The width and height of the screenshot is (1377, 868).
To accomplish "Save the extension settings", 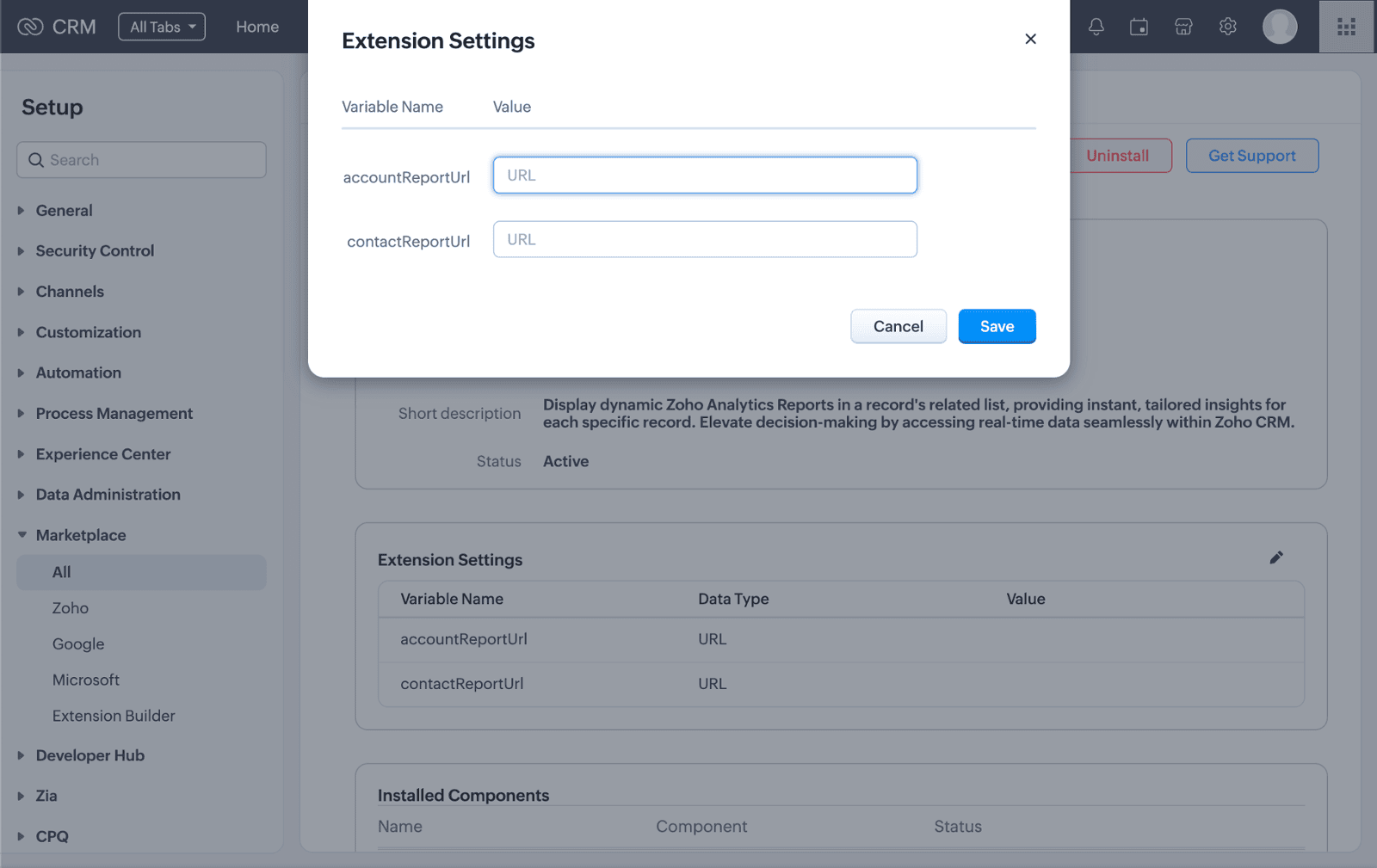I will coord(997,326).
